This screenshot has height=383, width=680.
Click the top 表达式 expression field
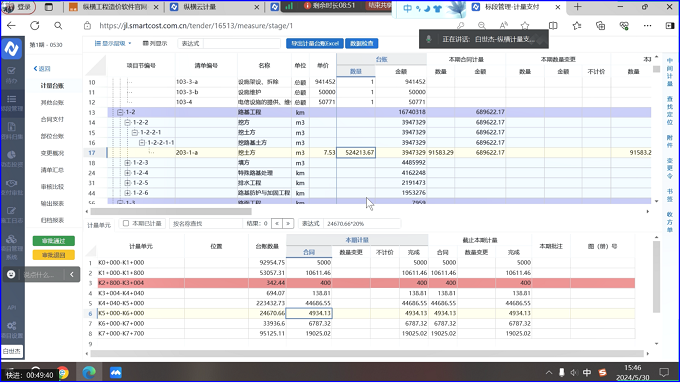tap(242, 43)
